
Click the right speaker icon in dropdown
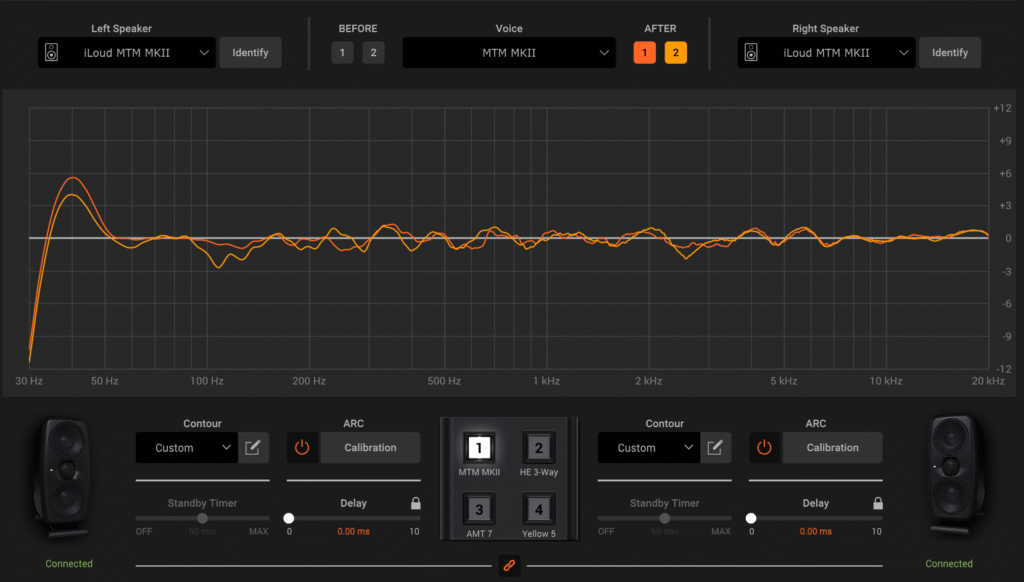[x=752, y=53]
